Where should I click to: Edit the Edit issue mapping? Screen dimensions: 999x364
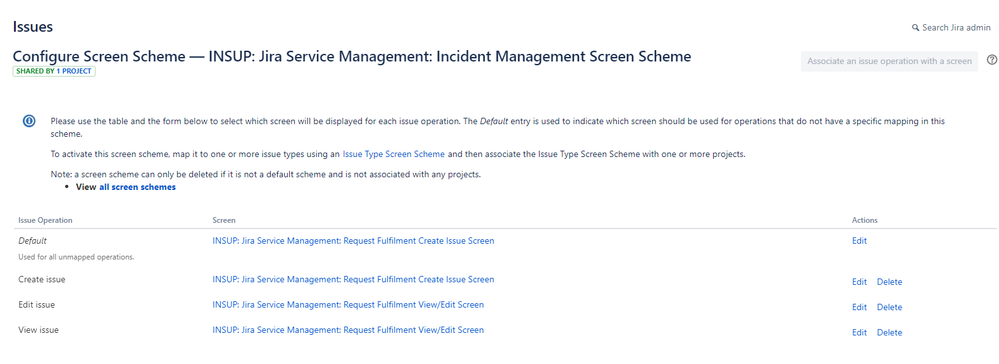pyautogui.click(x=859, y=307)
